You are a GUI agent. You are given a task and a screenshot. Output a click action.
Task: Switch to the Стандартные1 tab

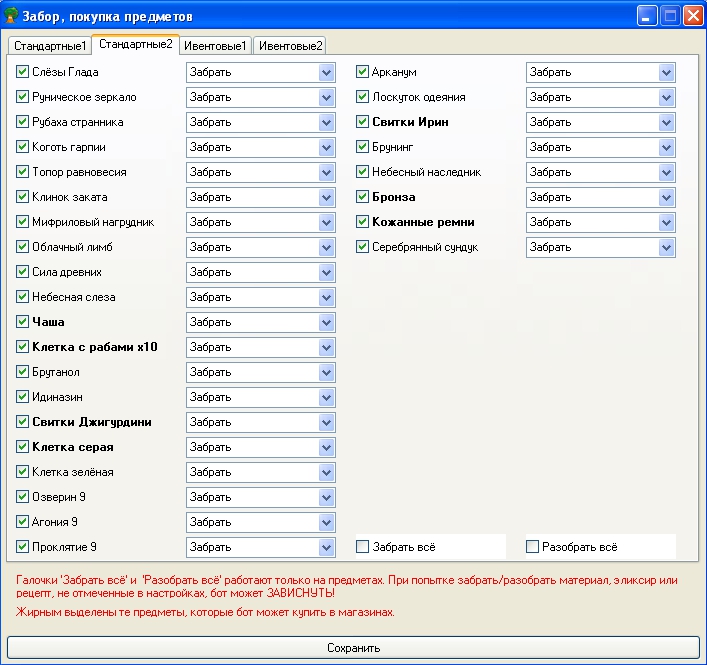(50, 46)
